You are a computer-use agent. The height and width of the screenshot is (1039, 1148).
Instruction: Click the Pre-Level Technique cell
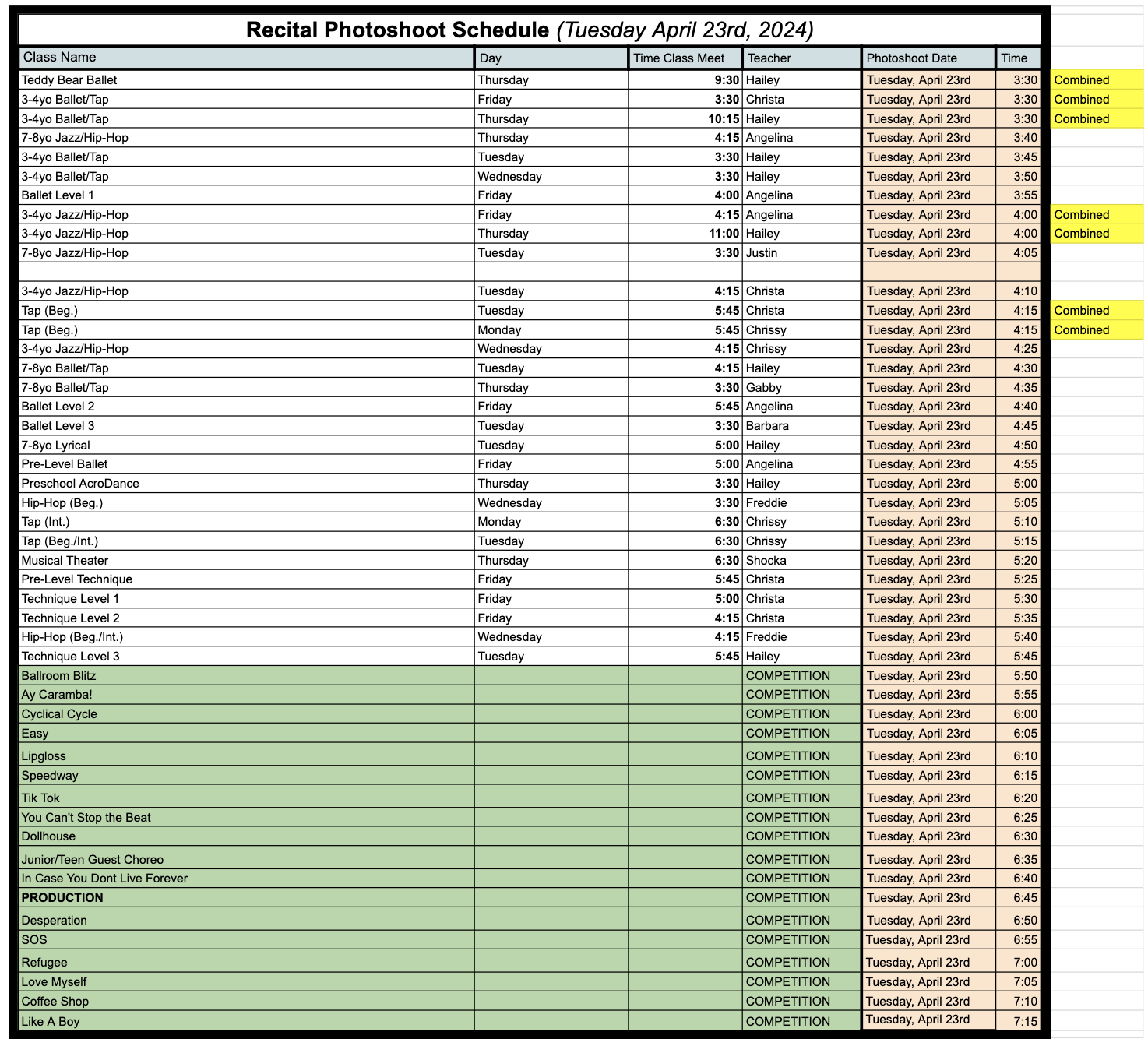(x=247, y=579)
